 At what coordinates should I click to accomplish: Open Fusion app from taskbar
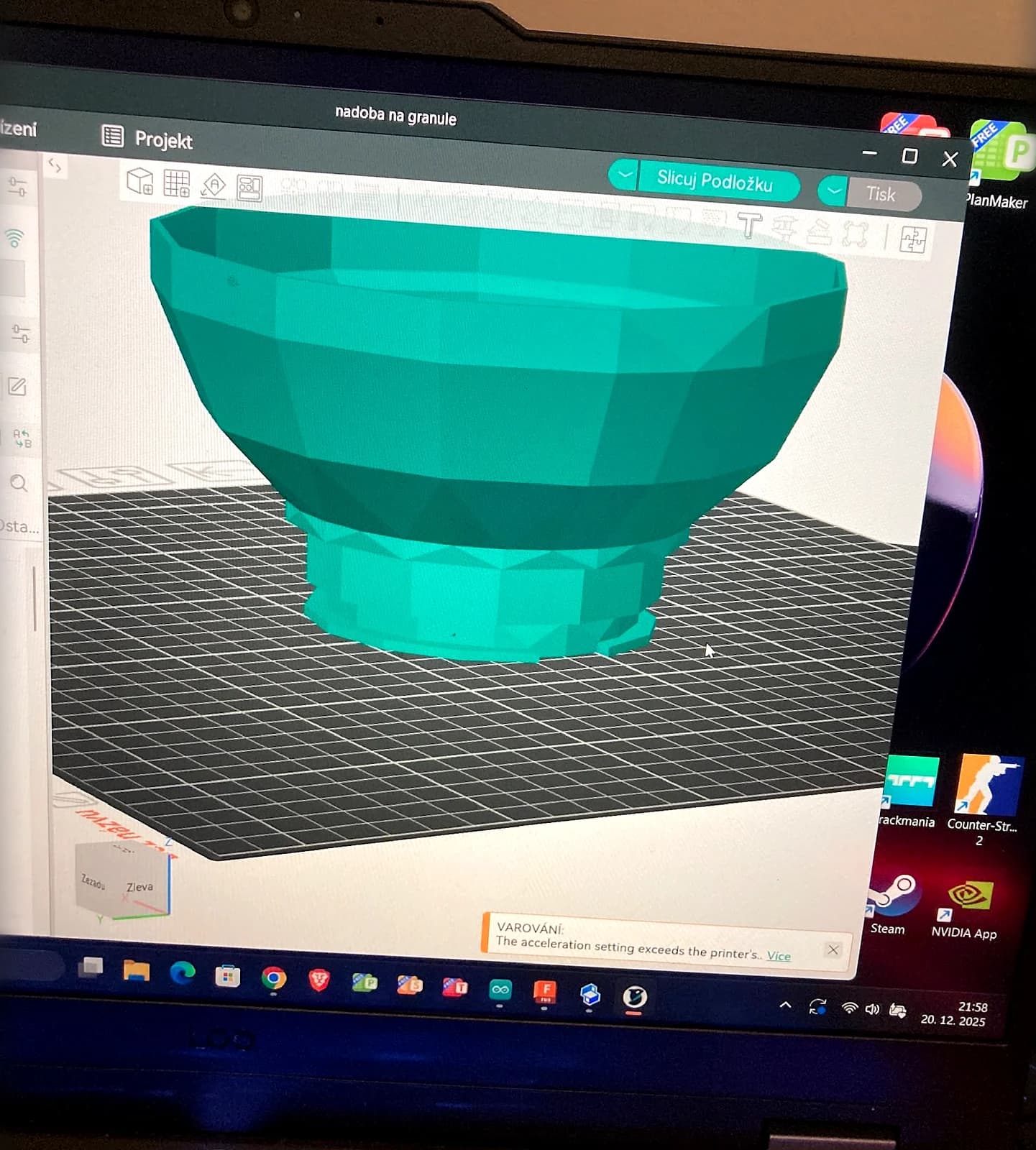pos(545,992)
